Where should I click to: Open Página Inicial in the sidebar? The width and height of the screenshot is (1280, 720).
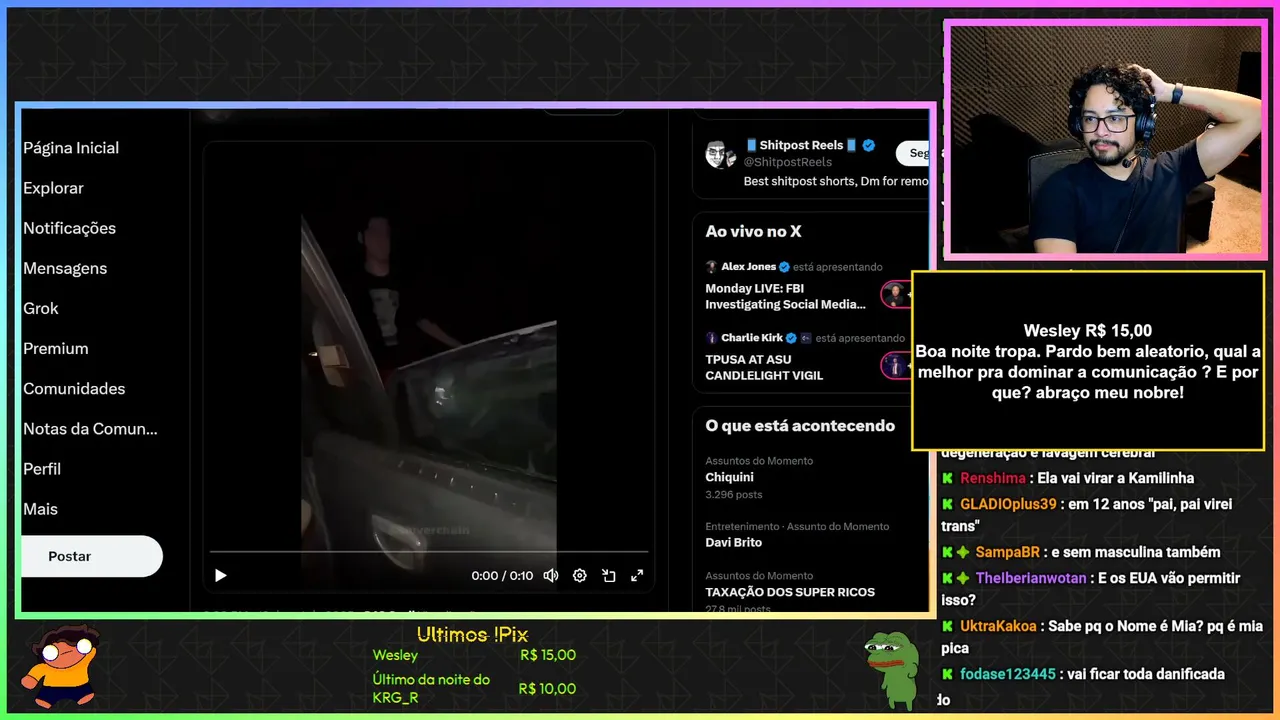click(x=71, y=148)
